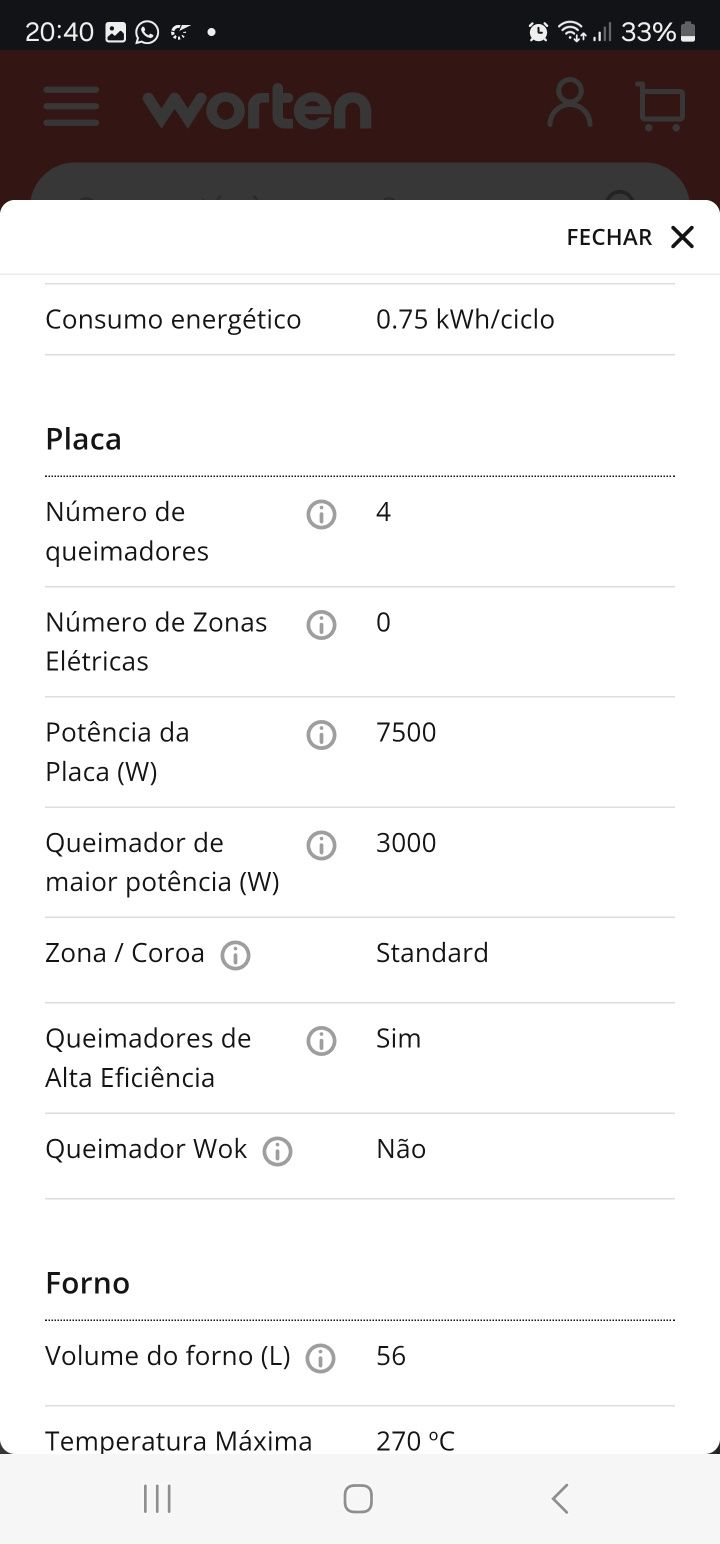720x1544 pixels.
Task: Tap the Android home button
Action: 358,1499
